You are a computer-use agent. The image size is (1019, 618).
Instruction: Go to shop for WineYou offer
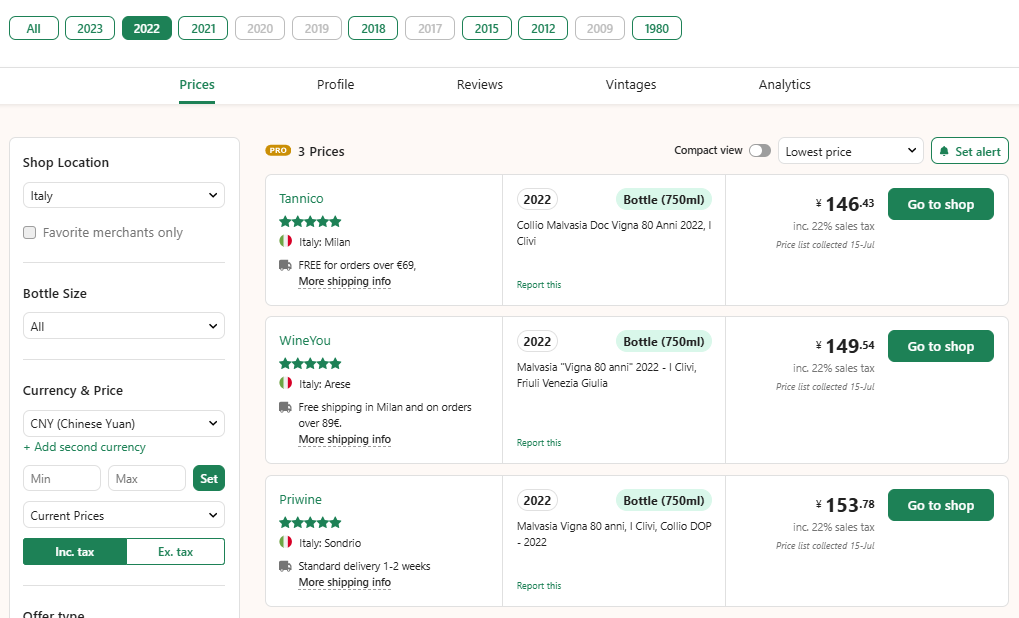coord(940,346)
